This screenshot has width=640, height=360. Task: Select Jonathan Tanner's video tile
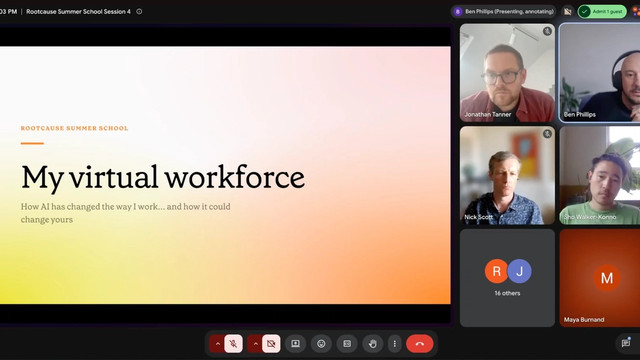tap(507, 73)
